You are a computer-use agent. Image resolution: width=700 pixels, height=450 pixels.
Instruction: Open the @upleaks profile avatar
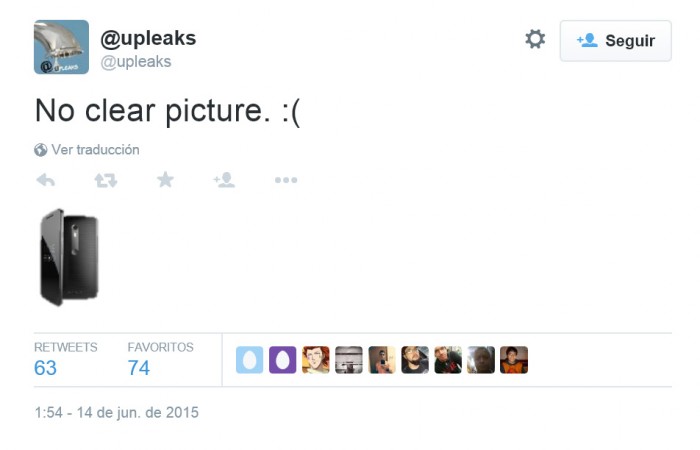[x=61, y=47]
